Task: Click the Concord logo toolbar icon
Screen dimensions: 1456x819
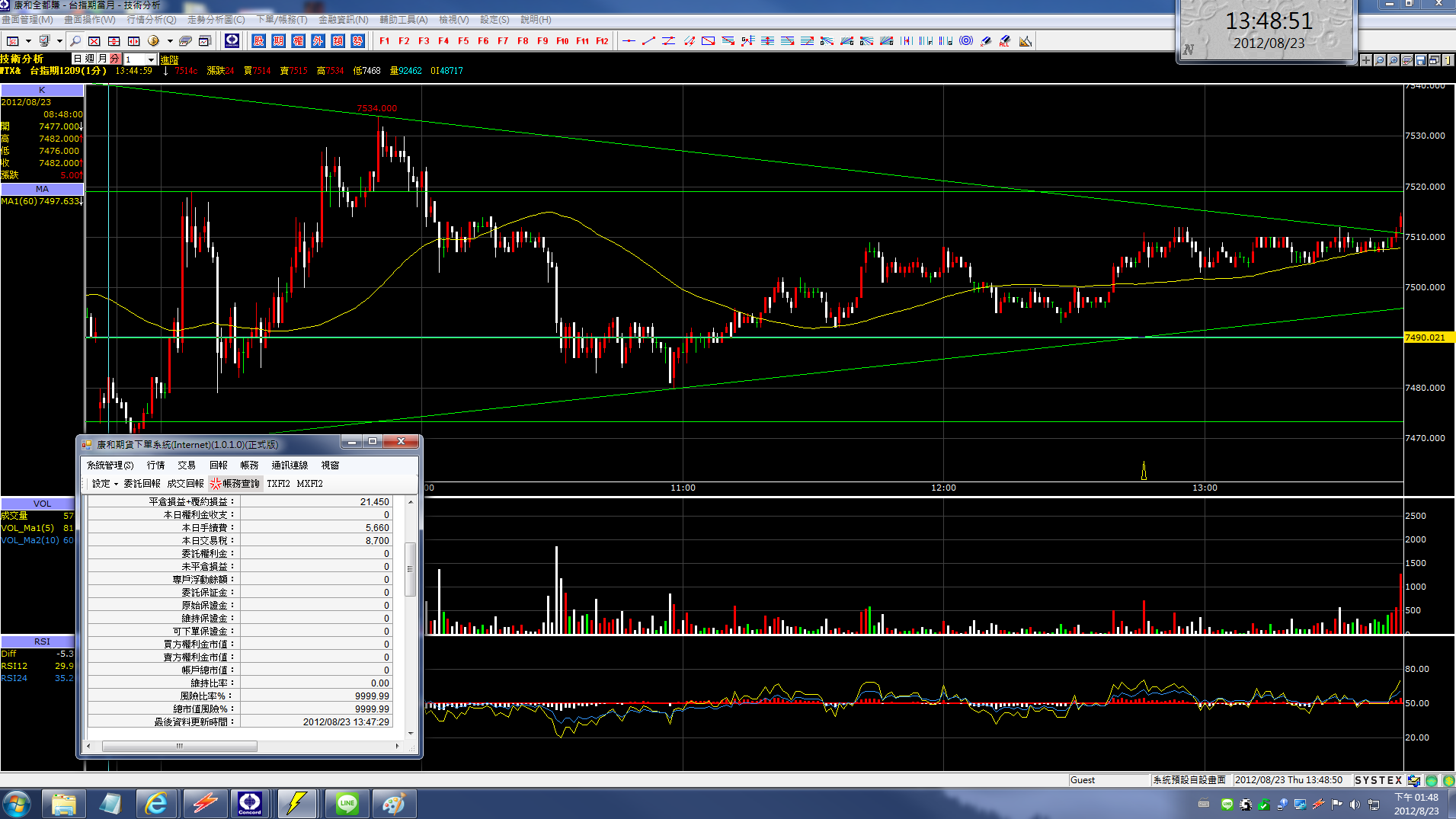Action: (x=232, y=41)
